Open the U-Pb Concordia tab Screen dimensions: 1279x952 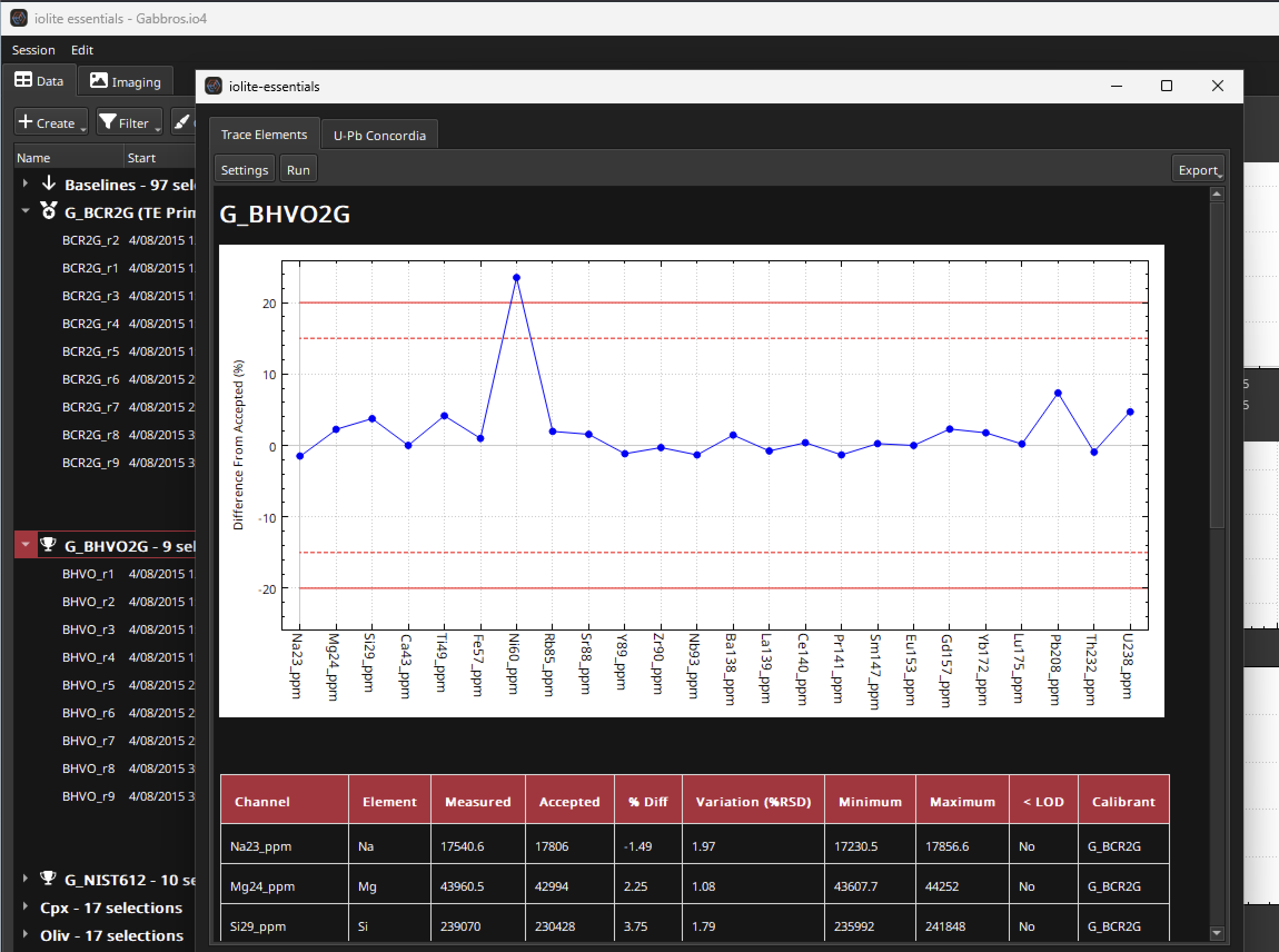coord(378,134)
